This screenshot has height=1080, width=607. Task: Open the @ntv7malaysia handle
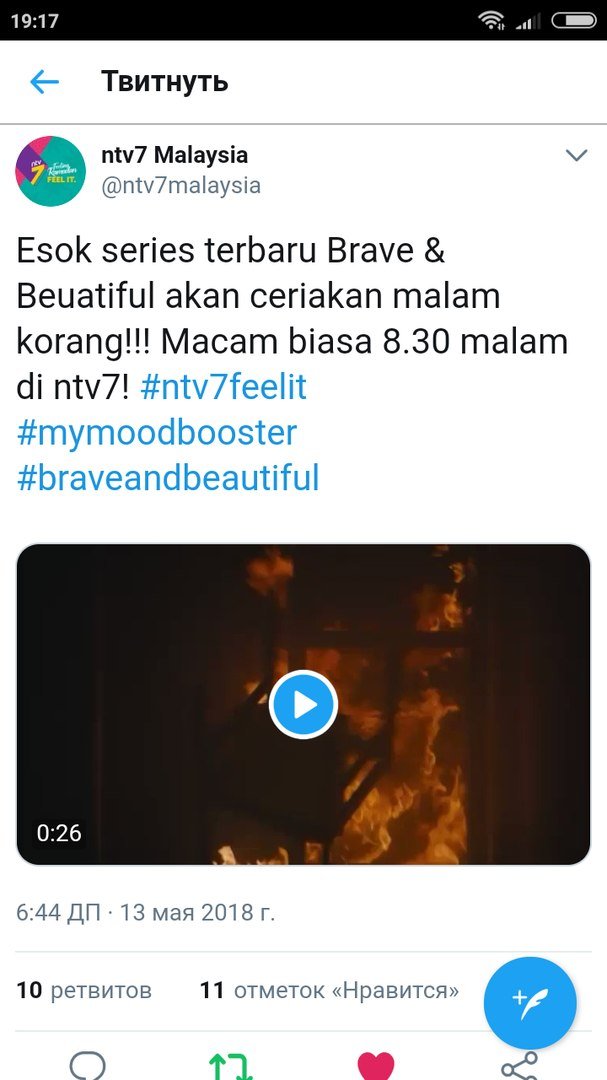[181, 186]
